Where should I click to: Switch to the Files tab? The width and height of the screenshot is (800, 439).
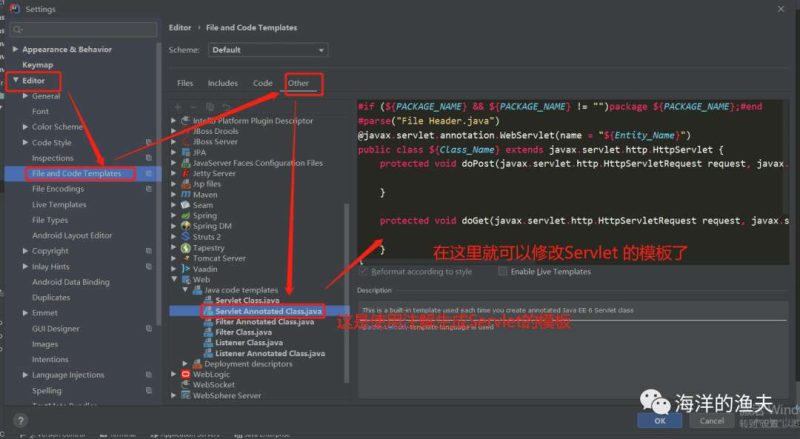[185, 83]
